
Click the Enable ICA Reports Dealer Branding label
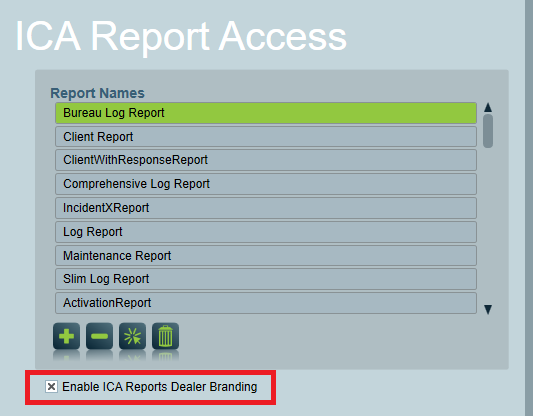pyautogui.click(x=160, y=387)
